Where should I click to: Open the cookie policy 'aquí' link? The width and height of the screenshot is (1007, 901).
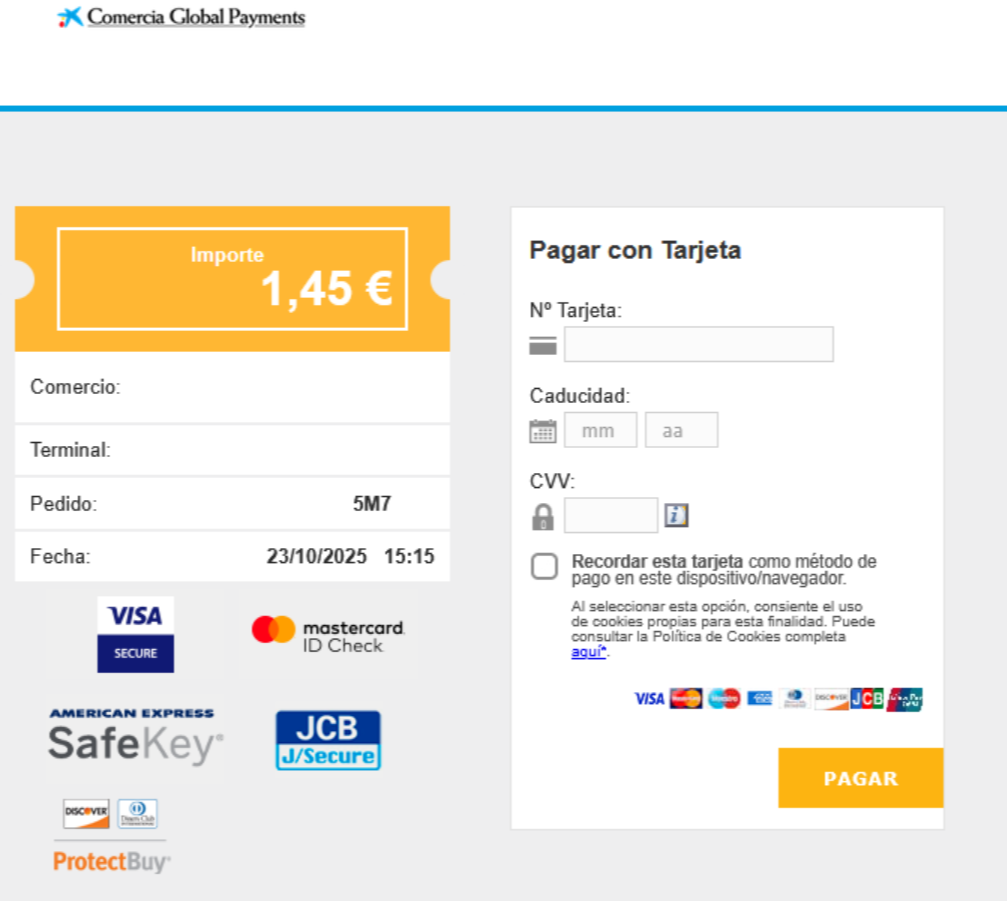(588, 652)
